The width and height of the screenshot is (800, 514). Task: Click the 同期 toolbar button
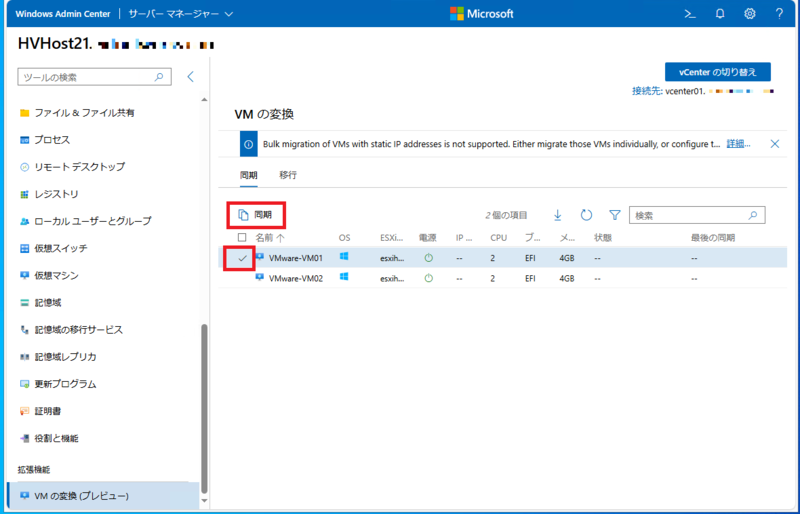[256, 215]
